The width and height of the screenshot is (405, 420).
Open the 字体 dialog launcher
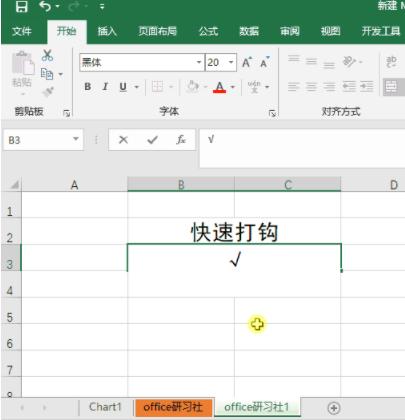click(x=272, y=114)
